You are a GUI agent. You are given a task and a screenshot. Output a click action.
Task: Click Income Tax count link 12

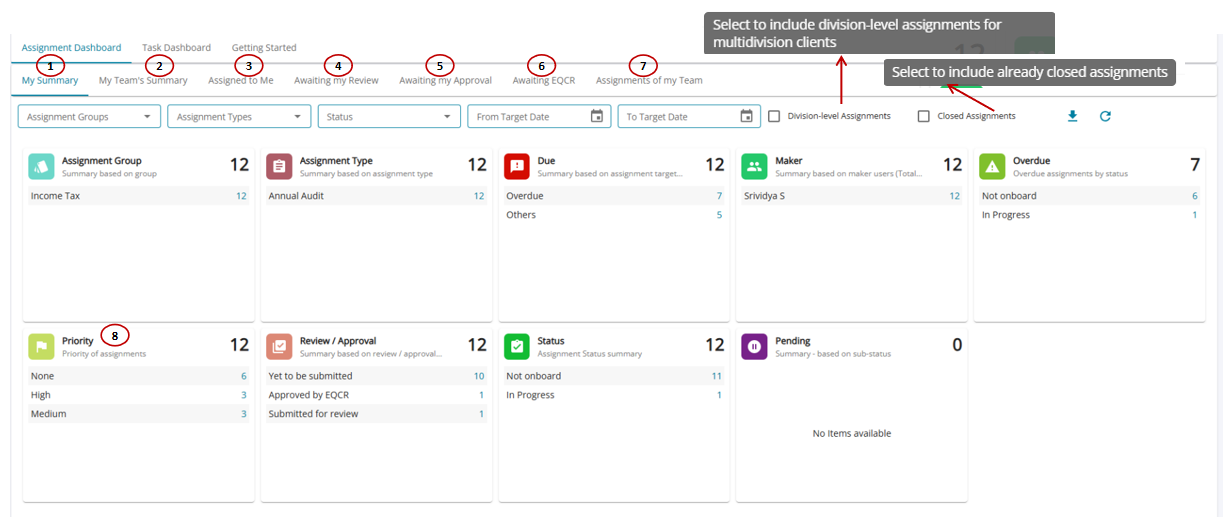coord(241,196)
